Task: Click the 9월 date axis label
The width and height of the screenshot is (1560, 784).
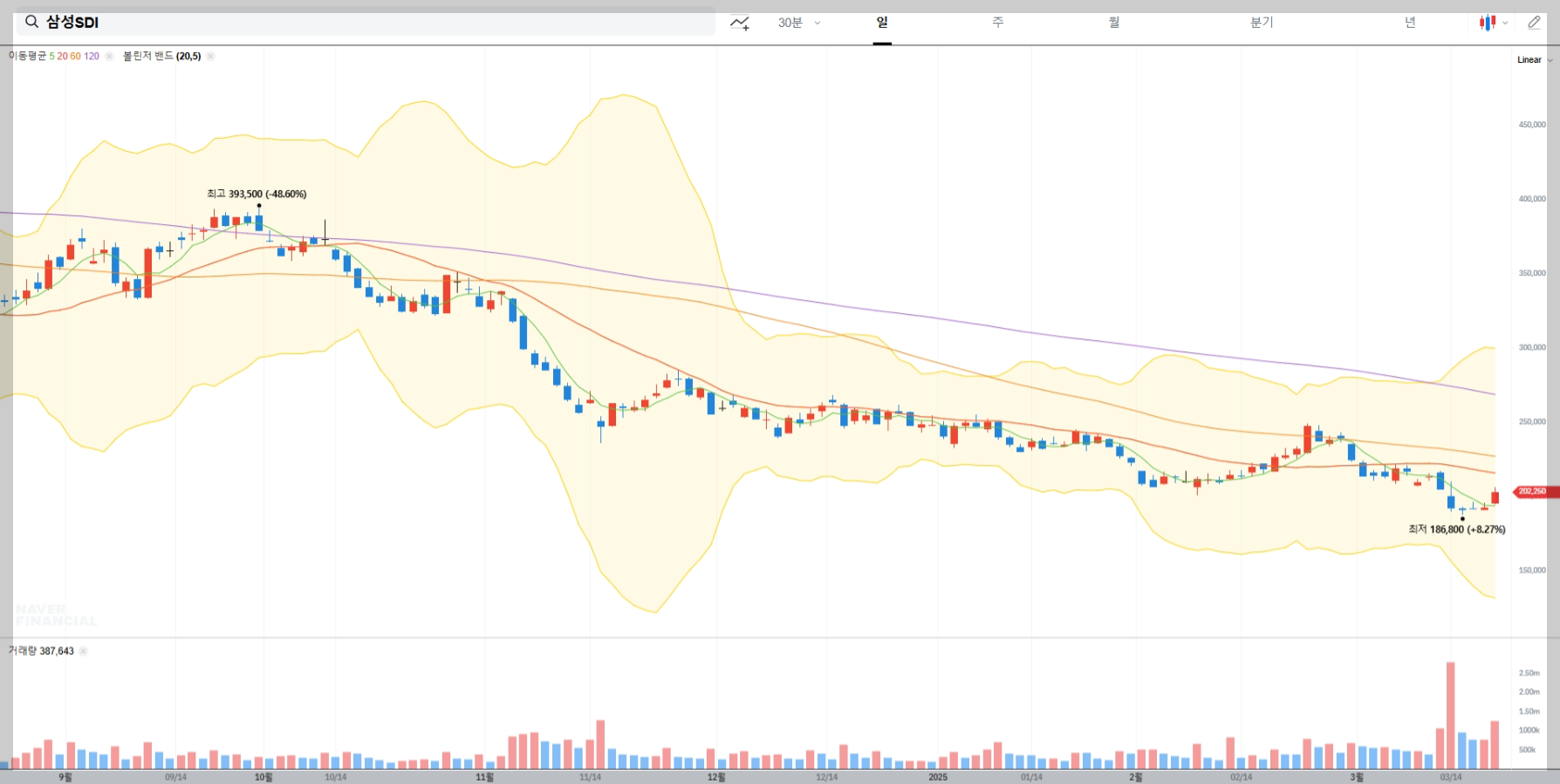Action: click(x=65, y=777)
